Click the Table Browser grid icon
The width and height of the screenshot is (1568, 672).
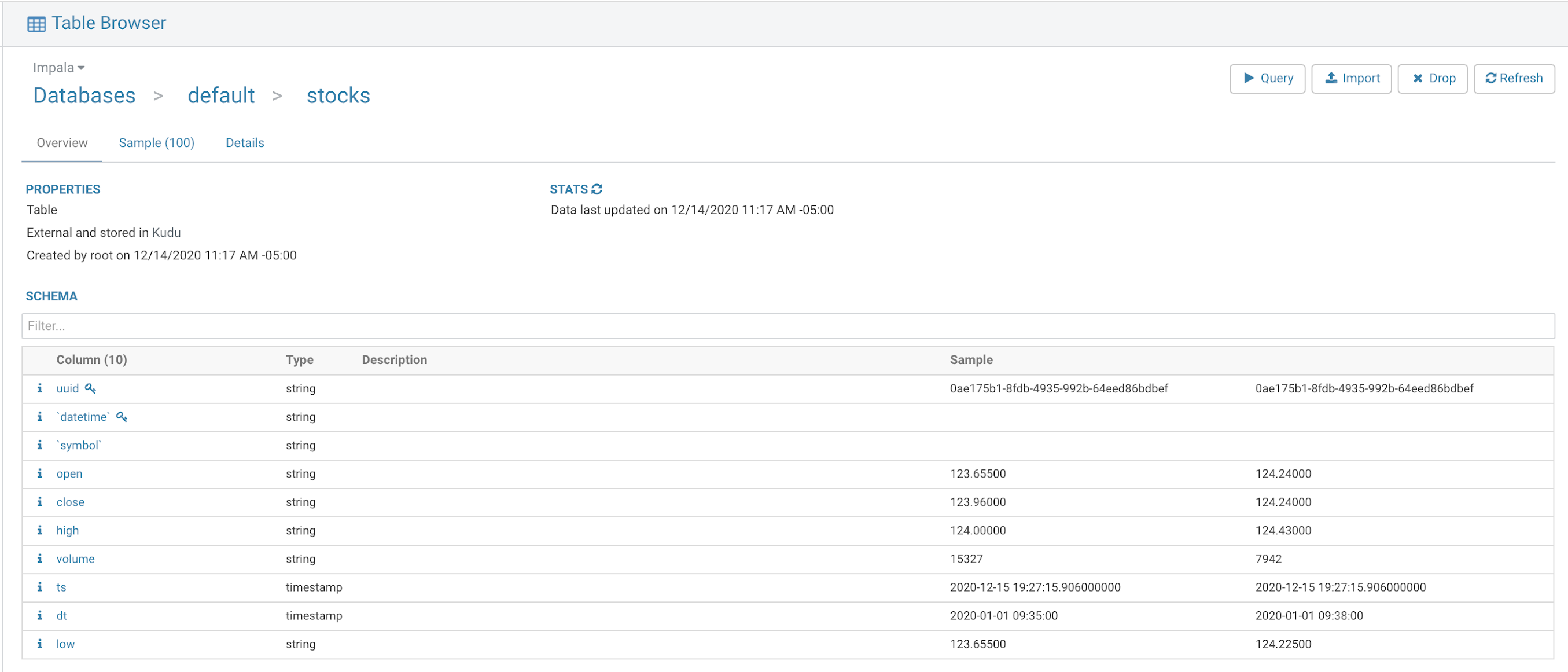(x=36, y=24)
